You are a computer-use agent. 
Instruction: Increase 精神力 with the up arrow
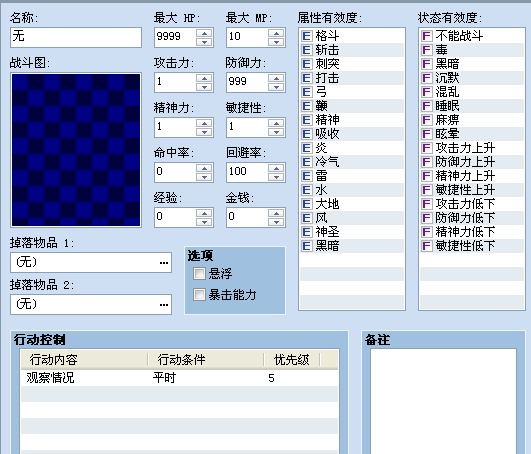(x=204, y=123)
